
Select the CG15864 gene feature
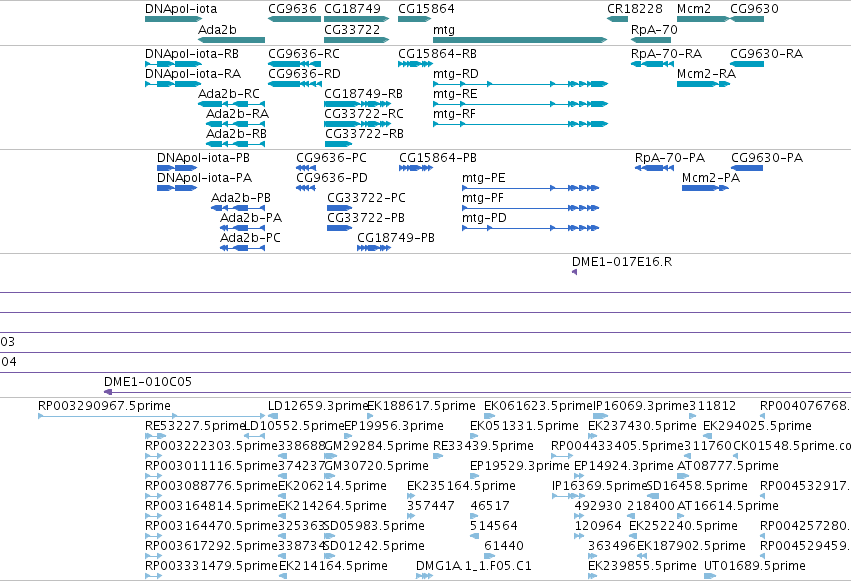pos(415,19)
